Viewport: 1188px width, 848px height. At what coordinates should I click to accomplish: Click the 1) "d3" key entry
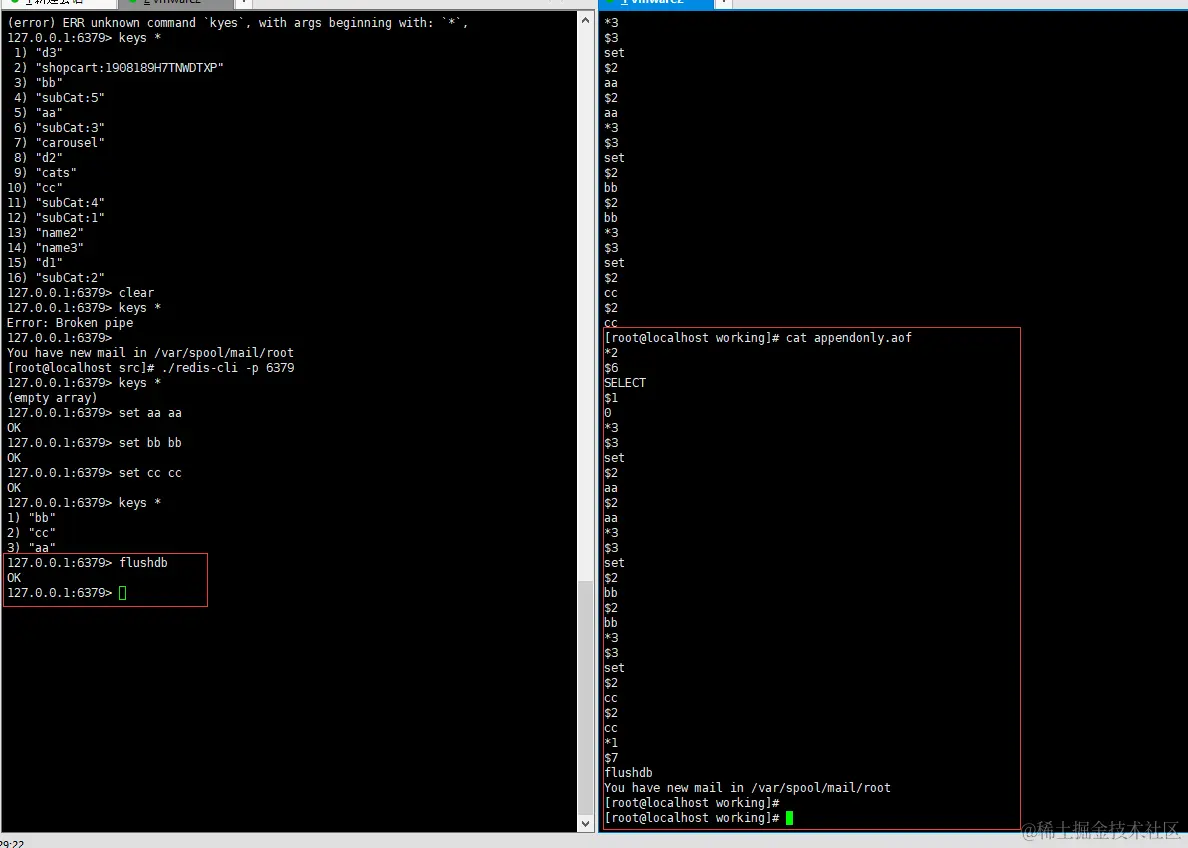[38, 52]
